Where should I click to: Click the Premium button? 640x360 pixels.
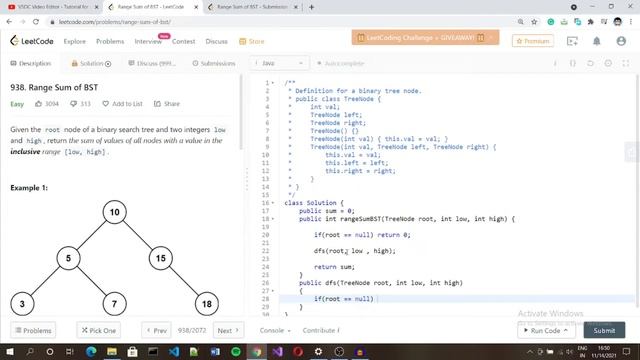coord(533,41)
